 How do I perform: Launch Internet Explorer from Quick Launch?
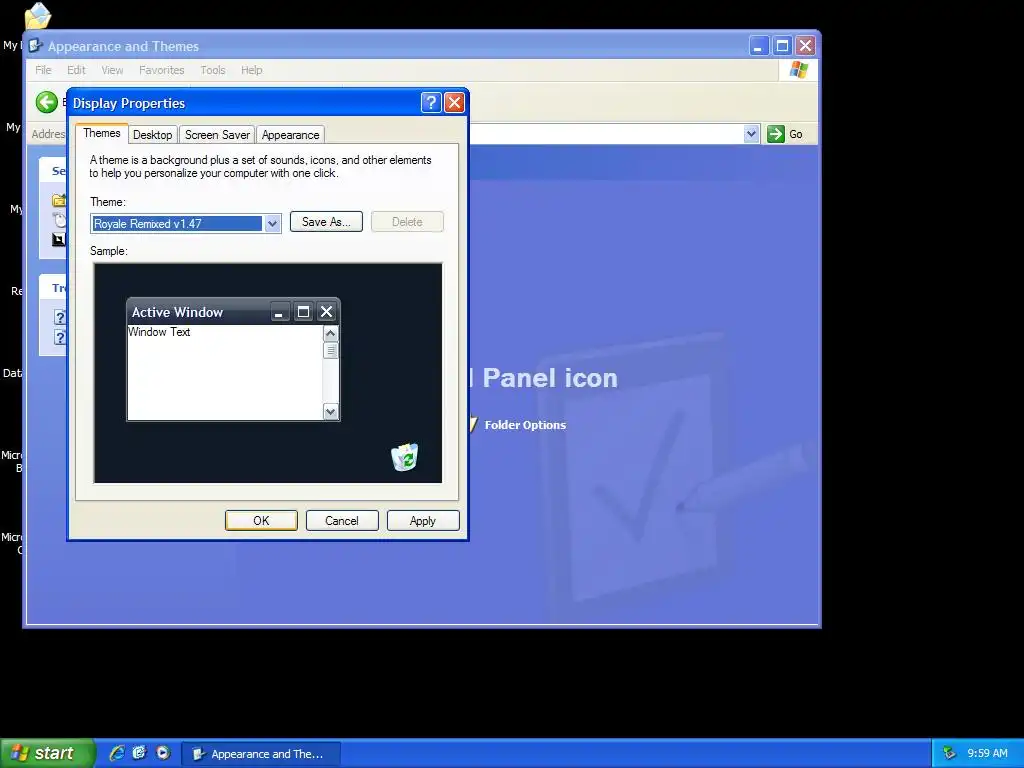pyautogui.click(x=117, y=753)
